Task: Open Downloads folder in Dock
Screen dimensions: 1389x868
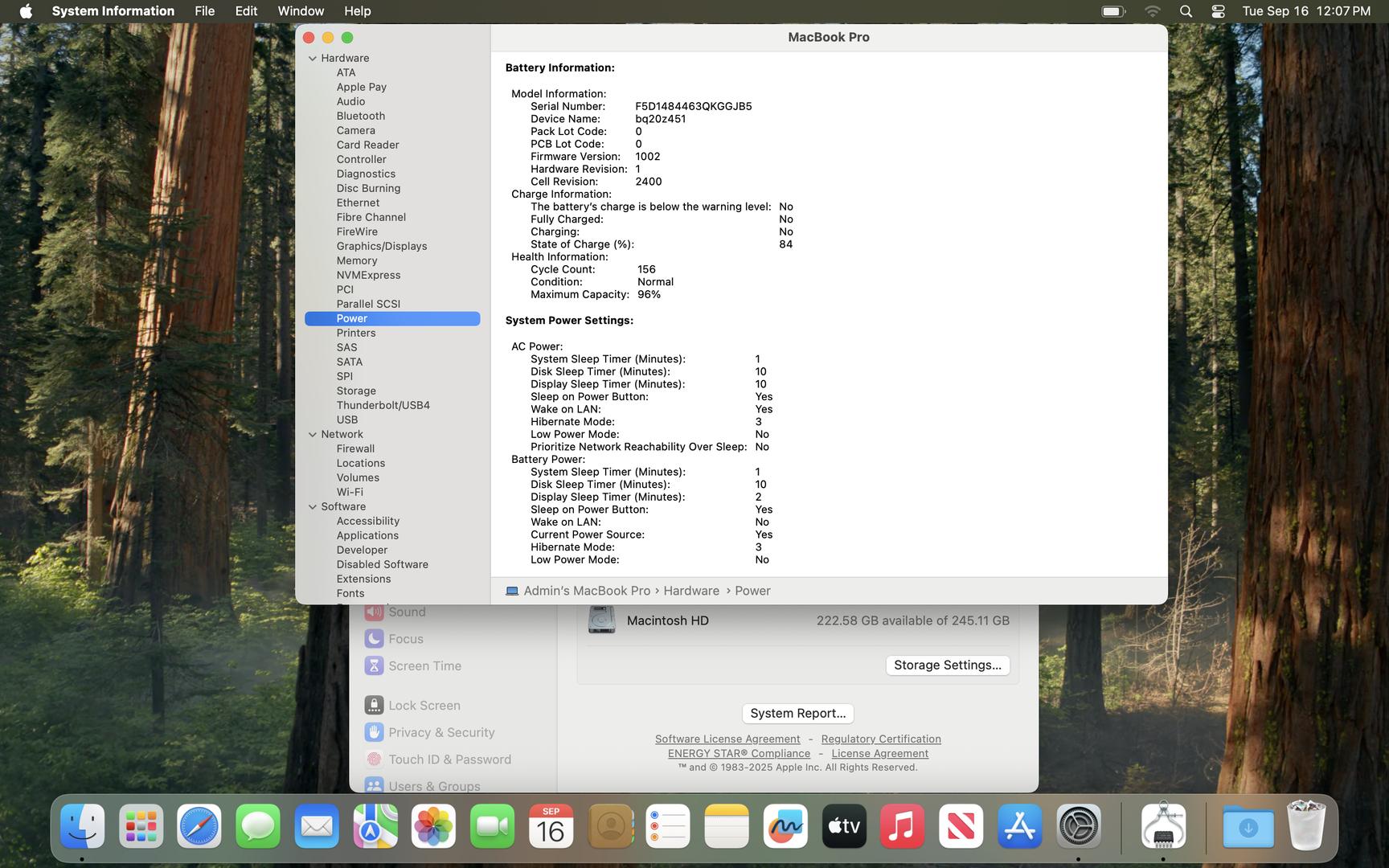Action: tap(1248, 826)
